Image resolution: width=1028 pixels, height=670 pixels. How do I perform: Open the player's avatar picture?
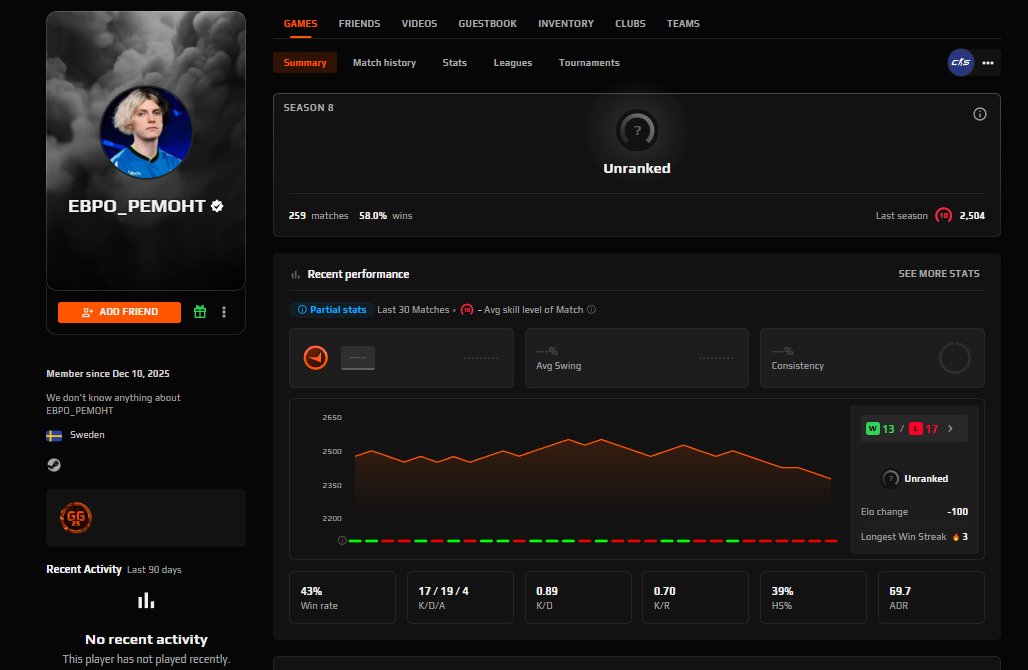(146, 132)
